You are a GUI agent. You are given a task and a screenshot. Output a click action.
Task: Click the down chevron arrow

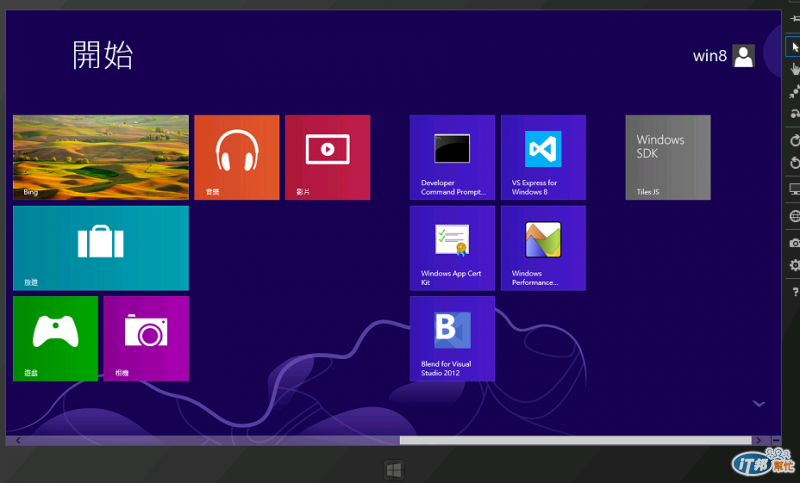pyautogui.click(x=759, y=404)
